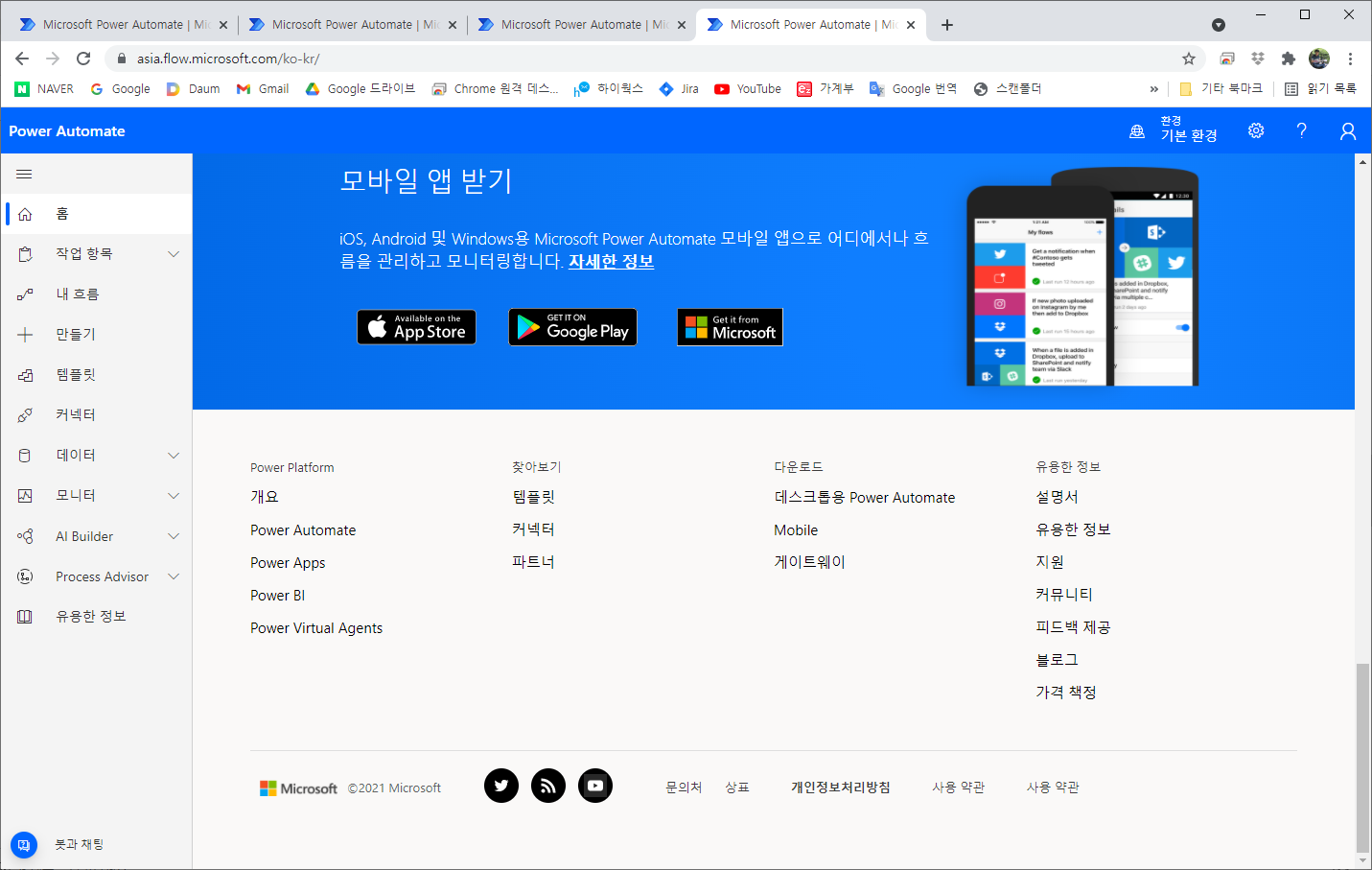1372x870 pixels.
Task: Click the Microsoft logo in footer
Action: (x=298, y=788)
